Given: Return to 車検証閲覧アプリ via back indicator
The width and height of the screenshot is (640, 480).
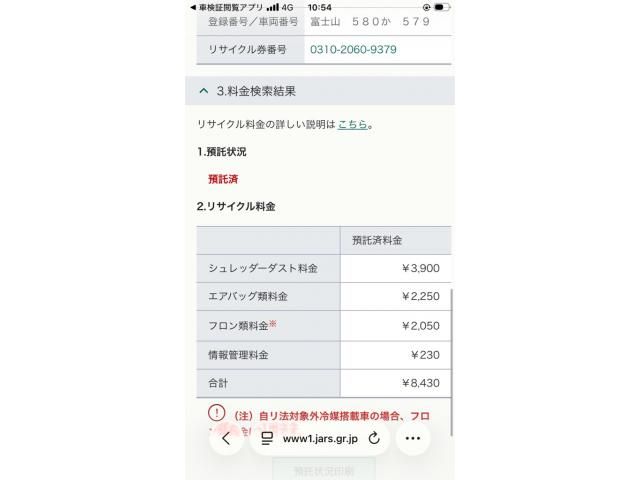Looking at the screenshot, I should tap(227, 7).
